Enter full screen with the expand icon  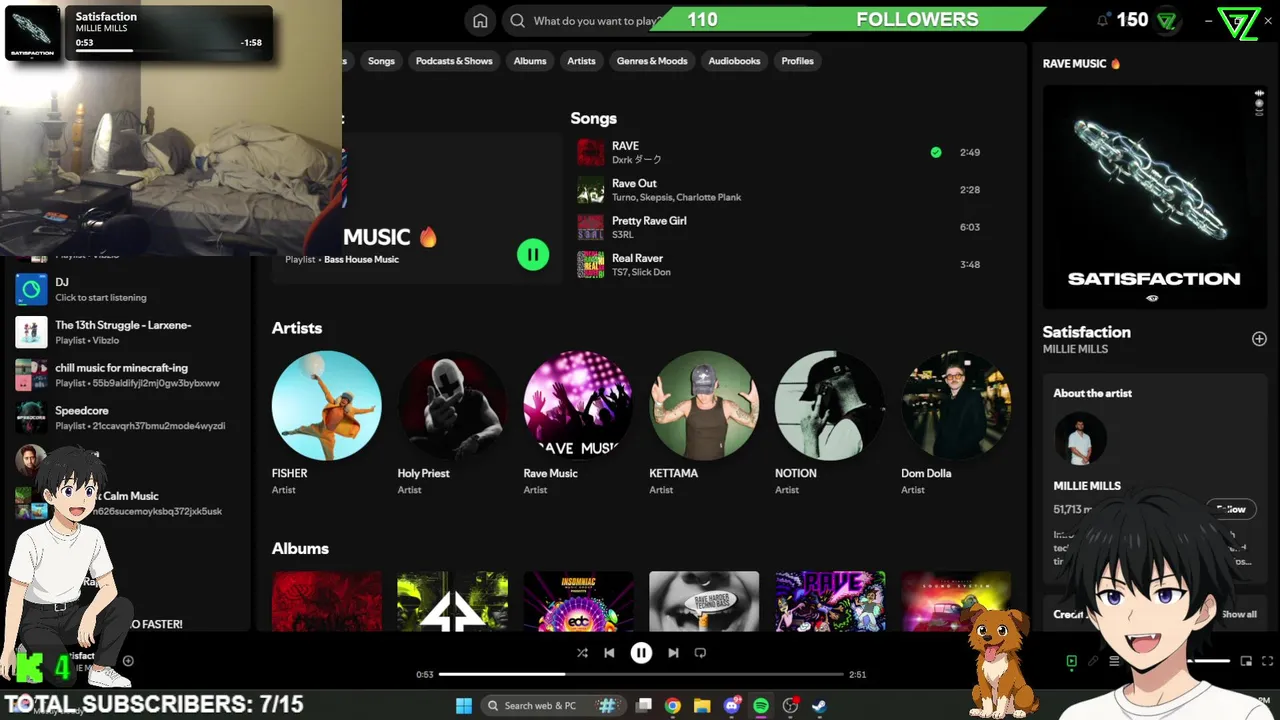(1268, 661)
